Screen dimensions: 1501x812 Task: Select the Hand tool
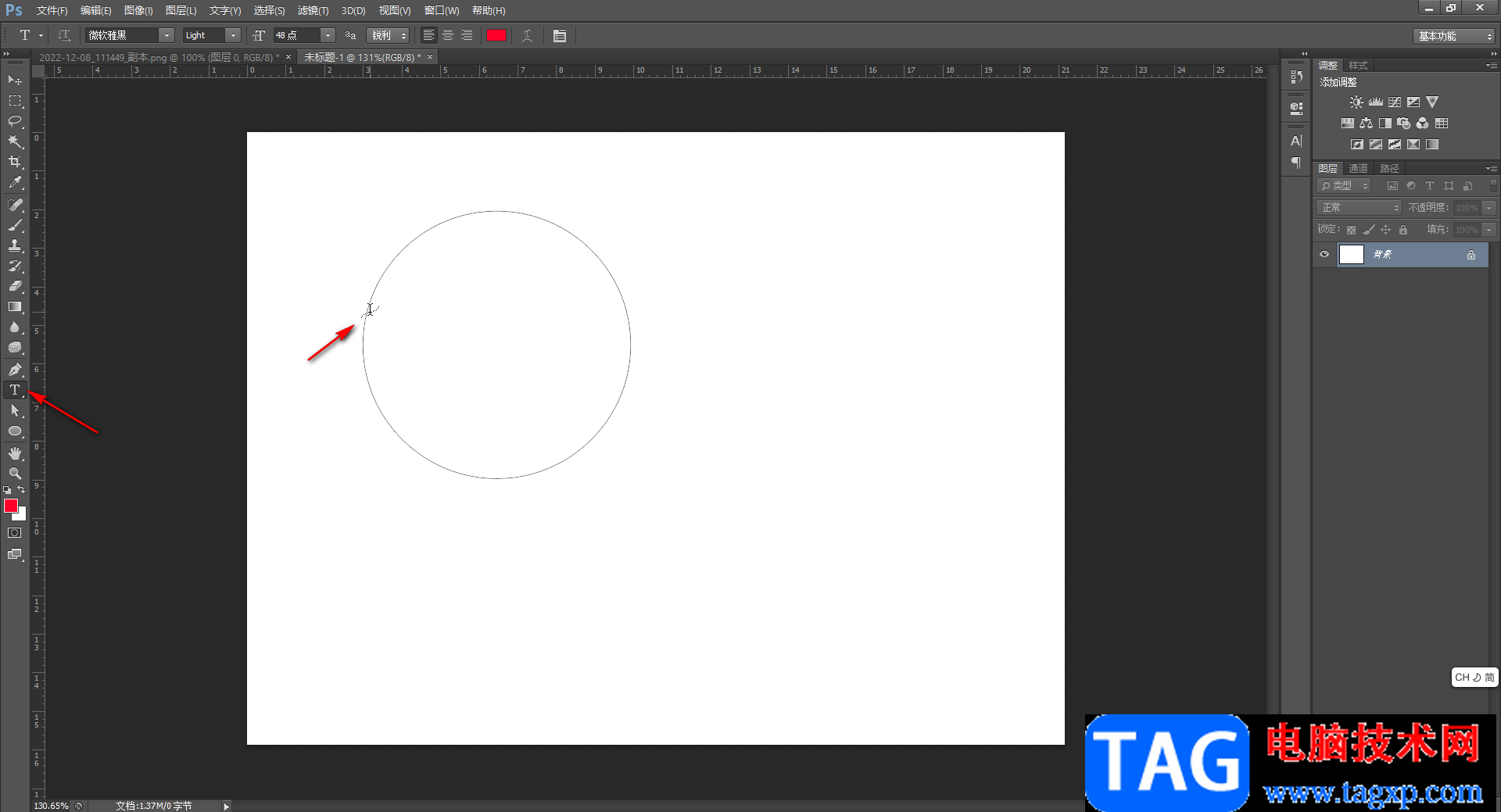pyautogui.click(x=15, y=453)
